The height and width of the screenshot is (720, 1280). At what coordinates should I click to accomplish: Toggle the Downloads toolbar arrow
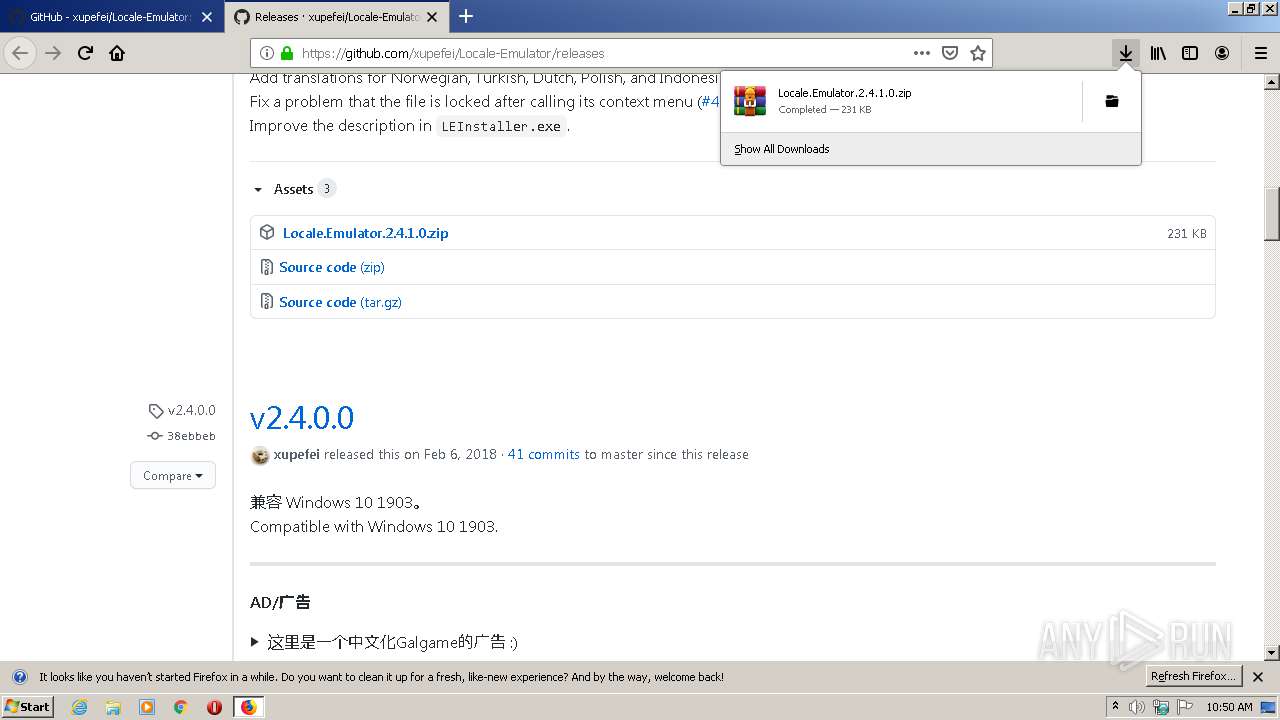[x=1126, y=53]
